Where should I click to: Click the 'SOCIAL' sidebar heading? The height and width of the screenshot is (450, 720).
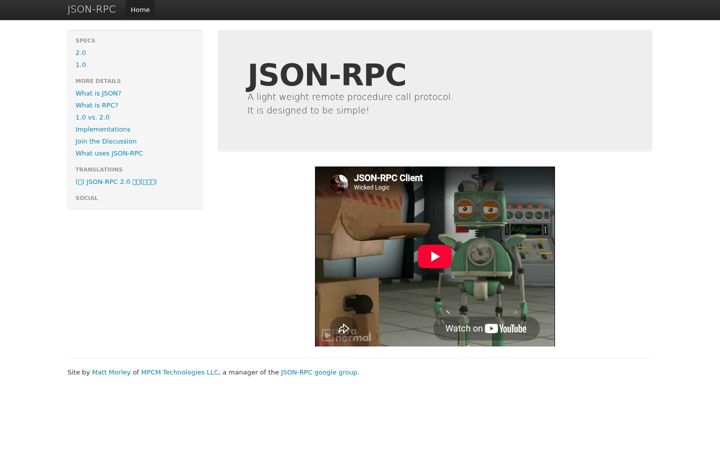[87, 198]
